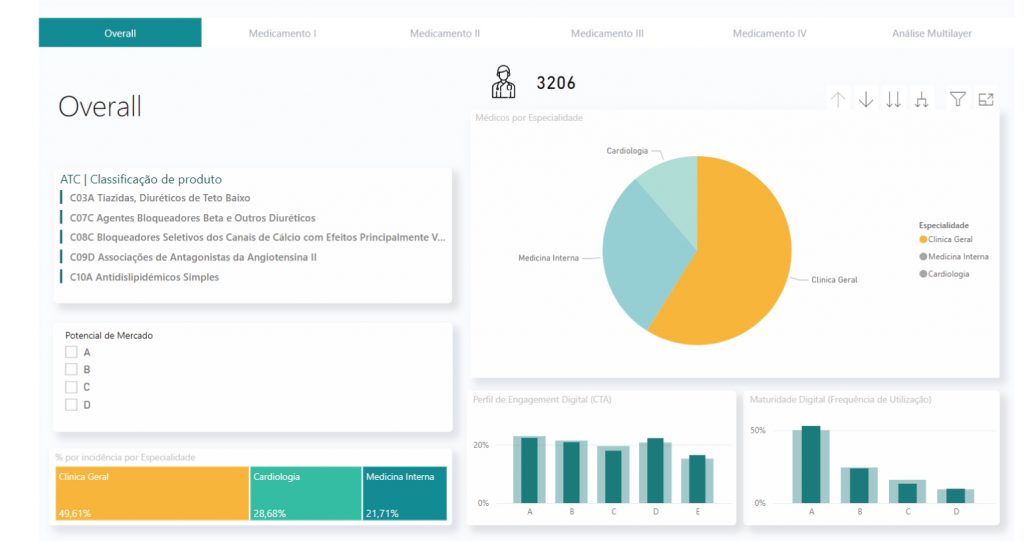Open the Análise Multilayer tab

931,33
